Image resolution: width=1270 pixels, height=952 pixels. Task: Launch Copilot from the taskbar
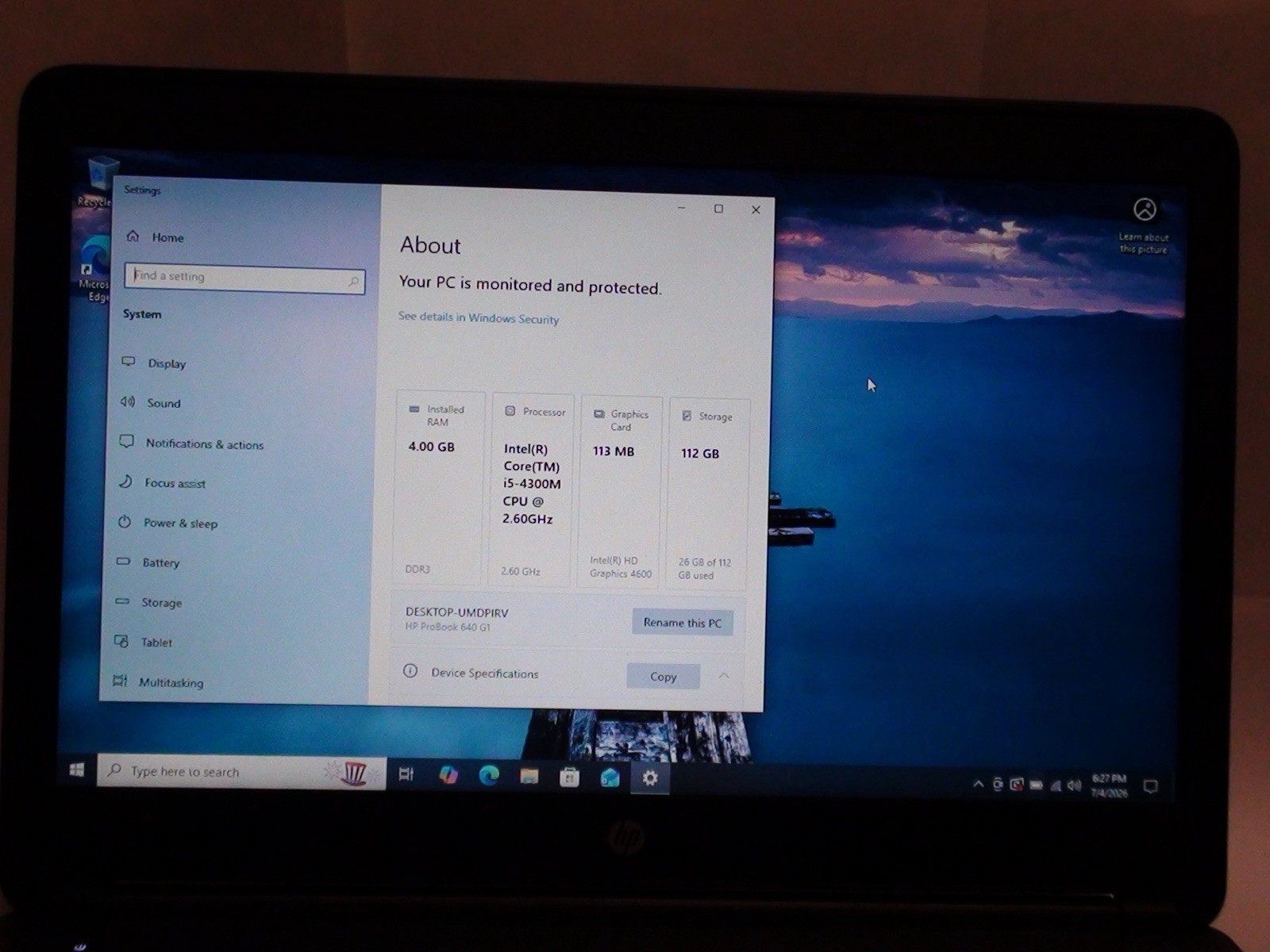pyautogui.click(x=448, y=775)
